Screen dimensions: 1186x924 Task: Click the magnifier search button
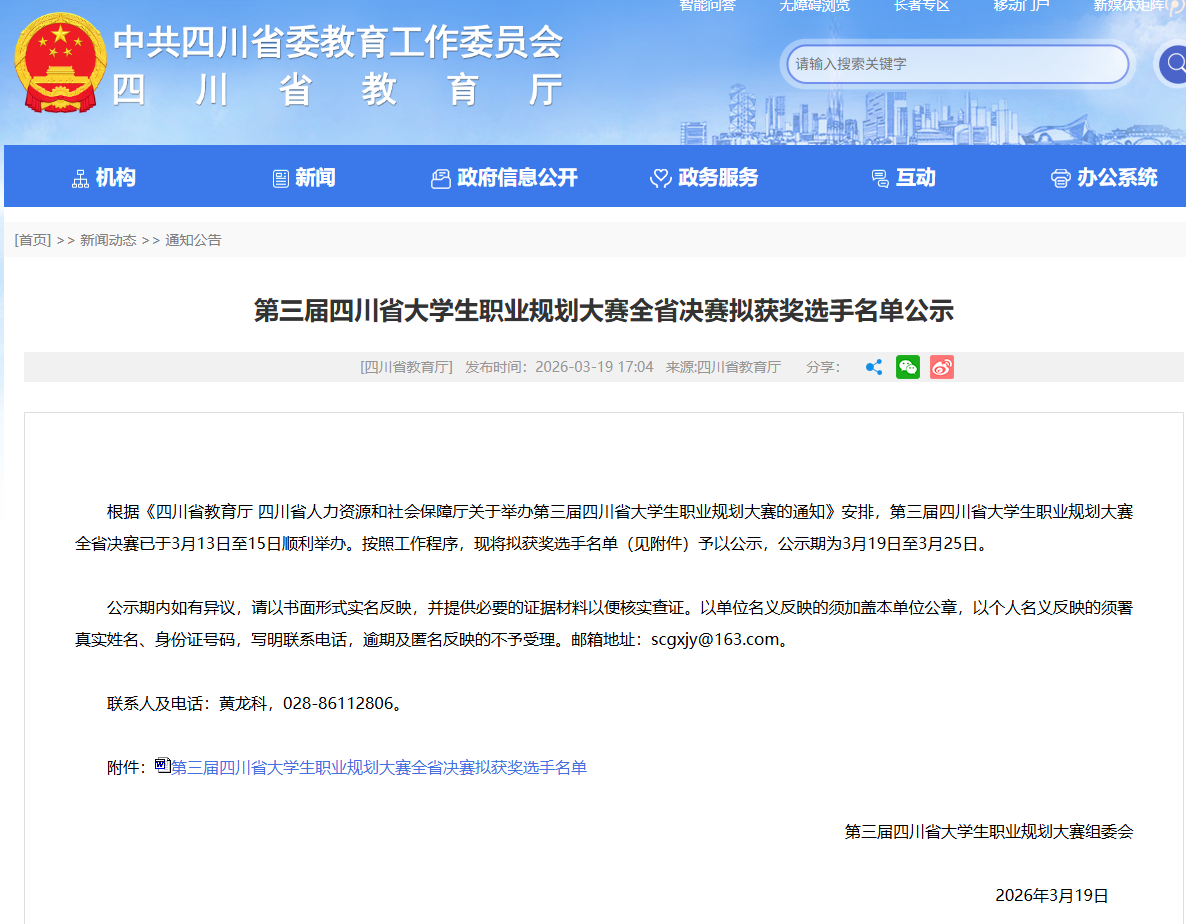tap(1171, 65)
